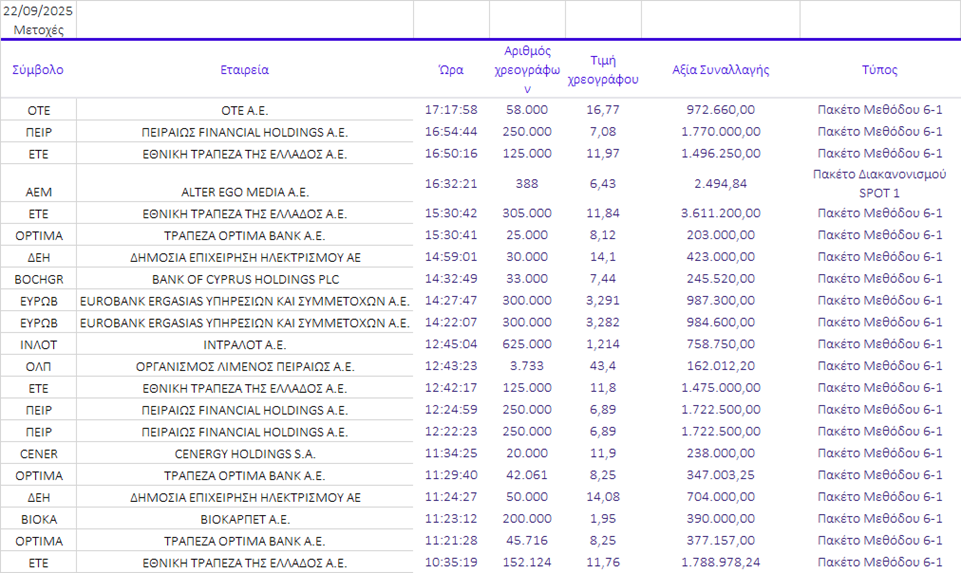Select the 1.788.978,24 value cell
The height and width of the screenshot is (573, 961).
coord(720,563)
